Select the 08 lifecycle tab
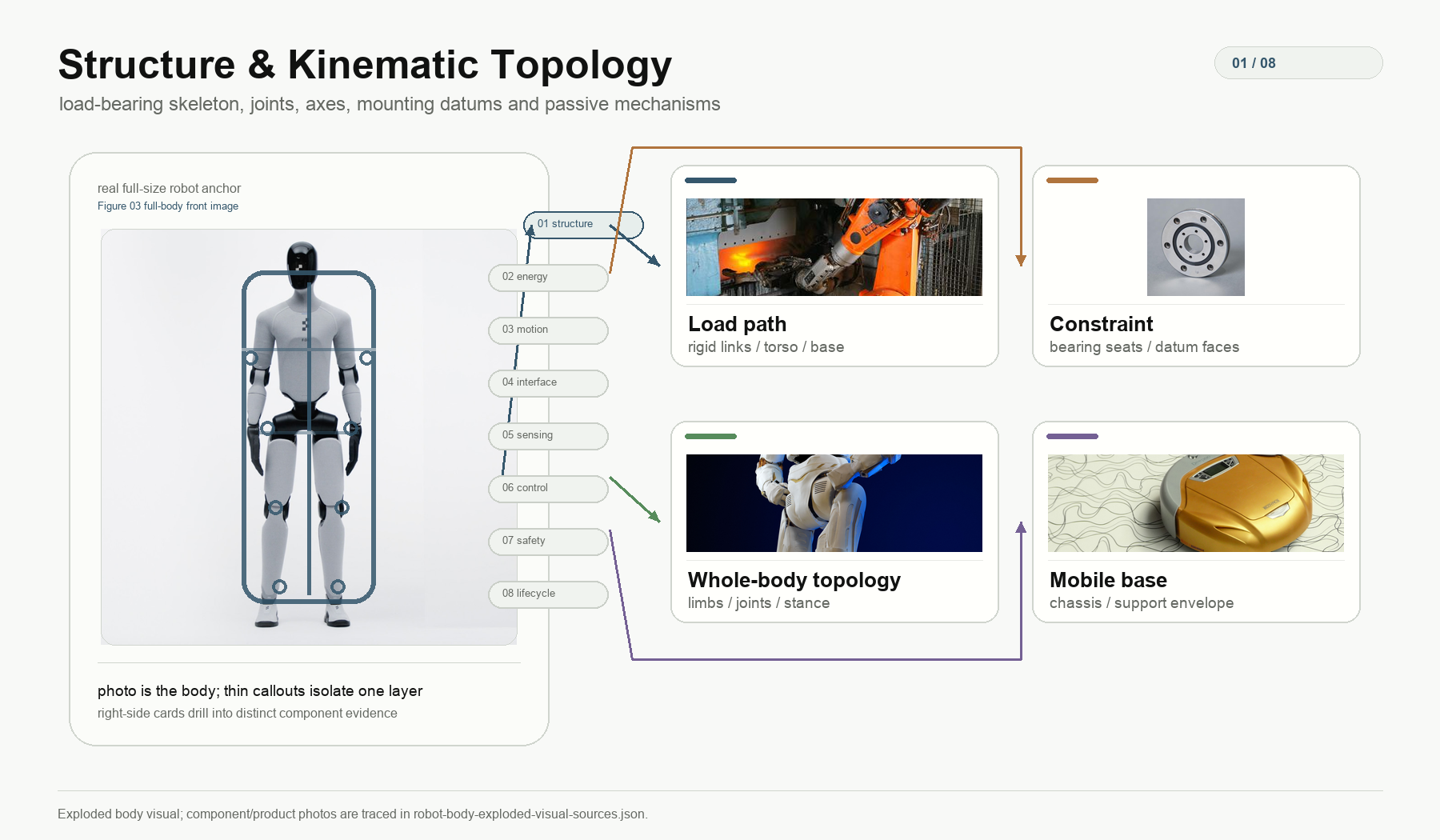This screenshot has height=840, width=1440. click(x=548, y=594)
